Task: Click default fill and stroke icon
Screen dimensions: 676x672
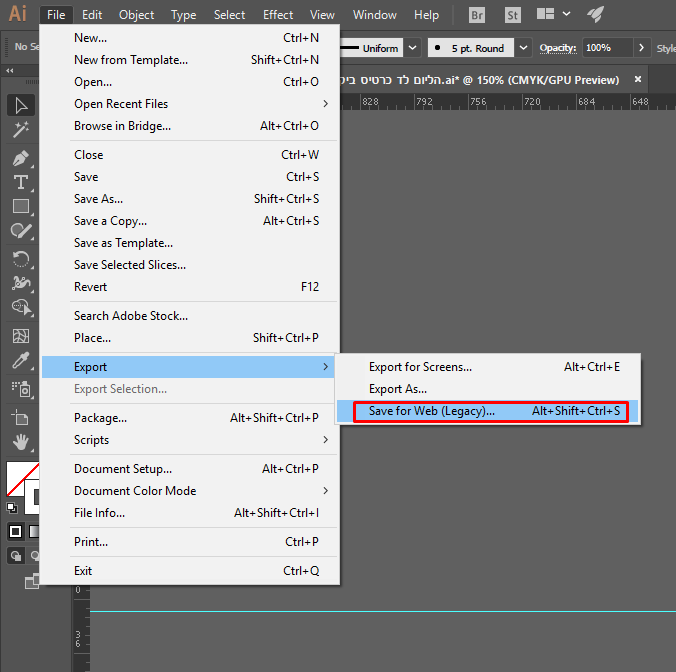Action: (12, 508)
